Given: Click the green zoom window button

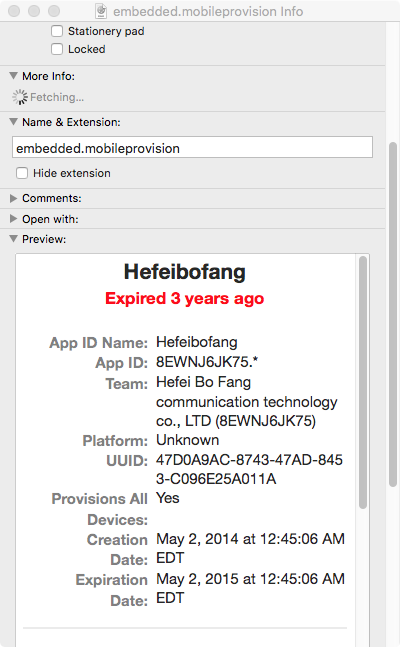Looking at the screenshot, I should point(54,11).
